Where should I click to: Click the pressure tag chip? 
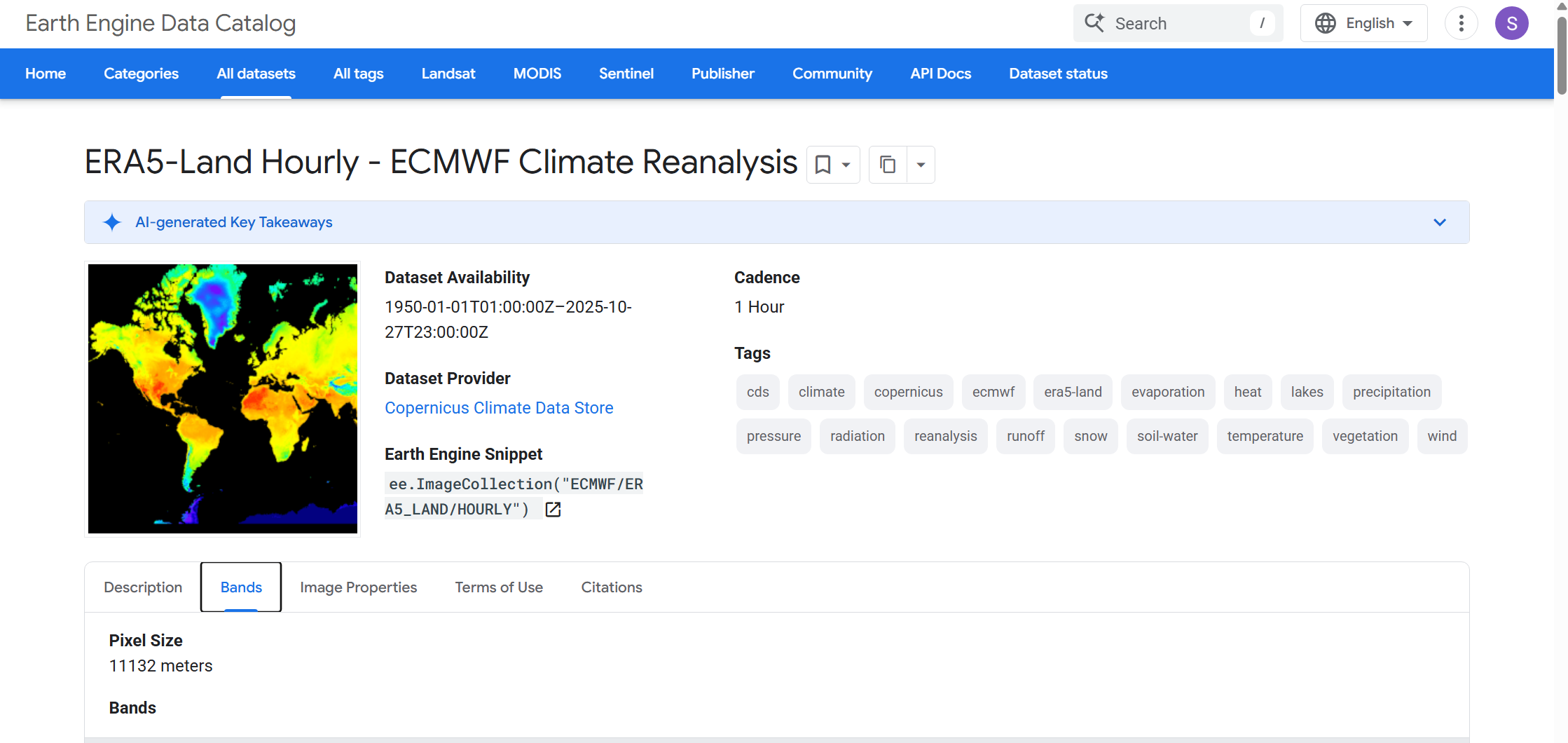[x=773, y=437]
